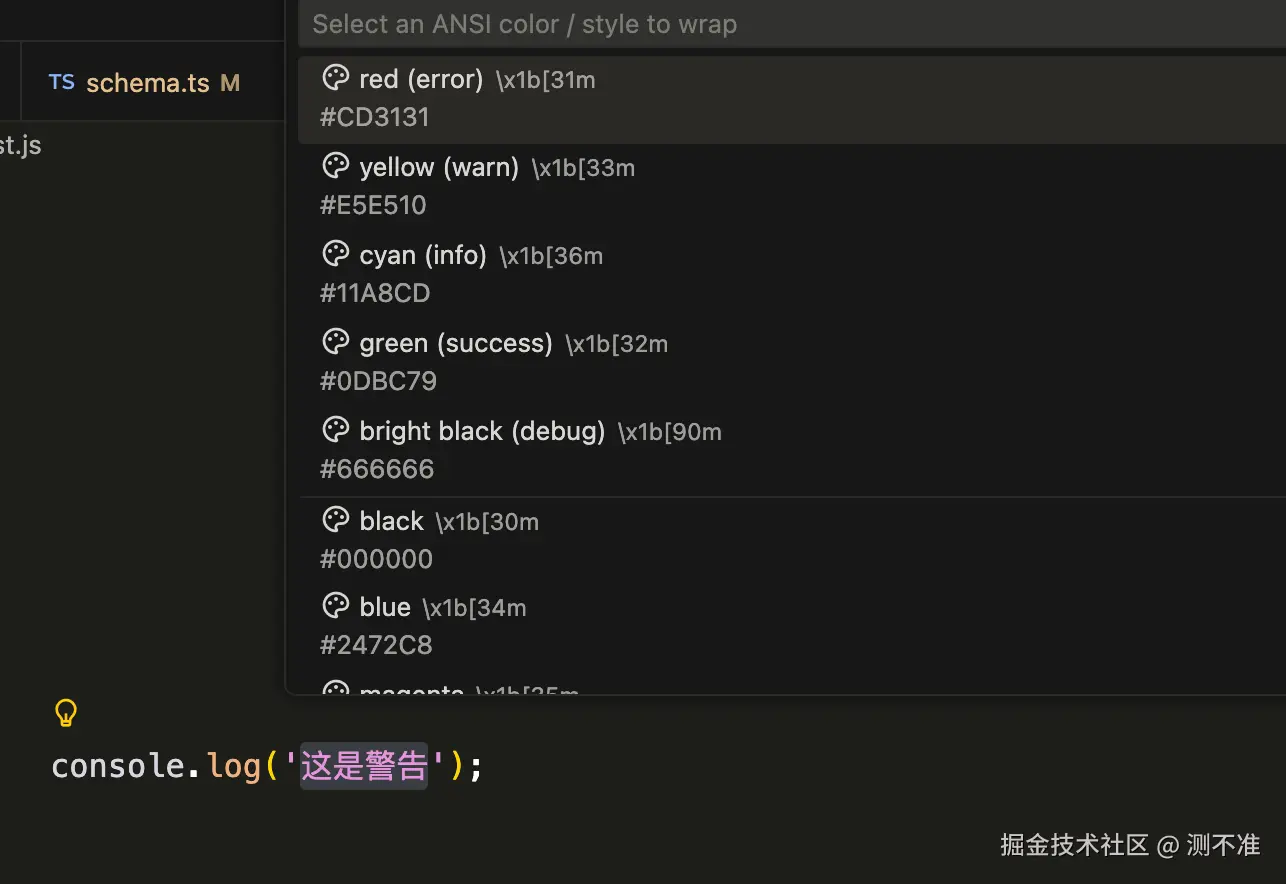Select the red (error) color option
Screen dimensions: 1286x884
tap(792, 99)
